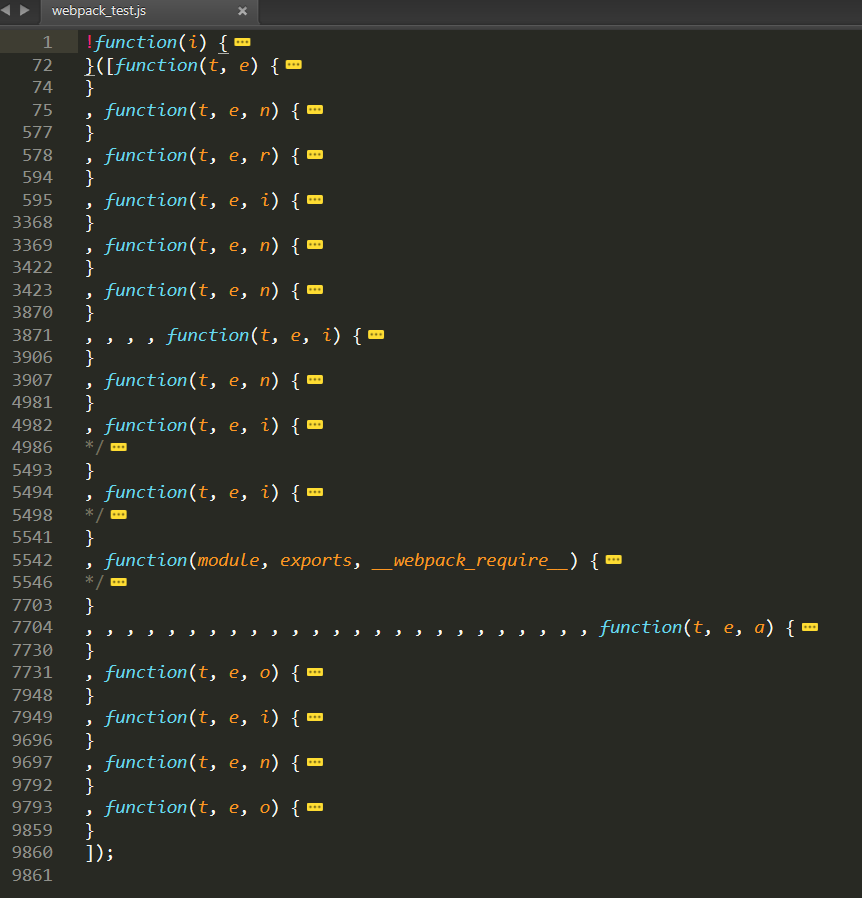Expand folded function on line 7949
Screen dimensions: 862x898
coord(315,717)
